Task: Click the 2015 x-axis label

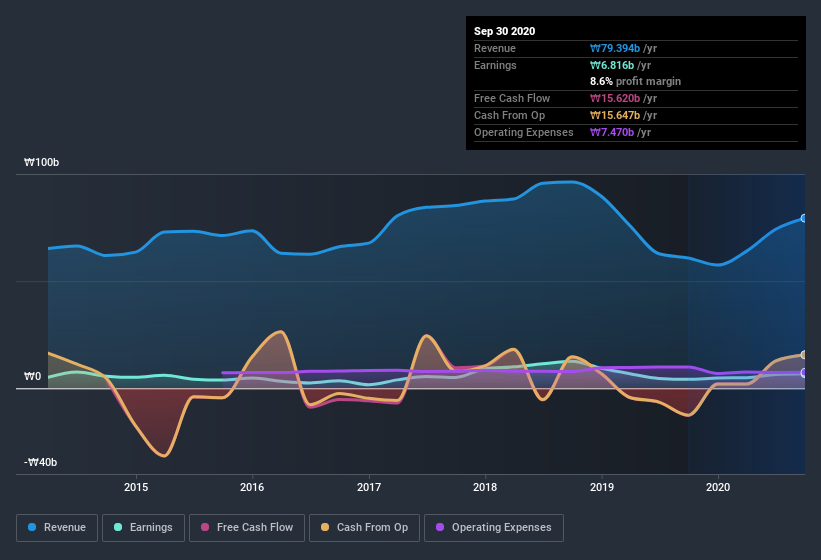Action: pos(136,487)
